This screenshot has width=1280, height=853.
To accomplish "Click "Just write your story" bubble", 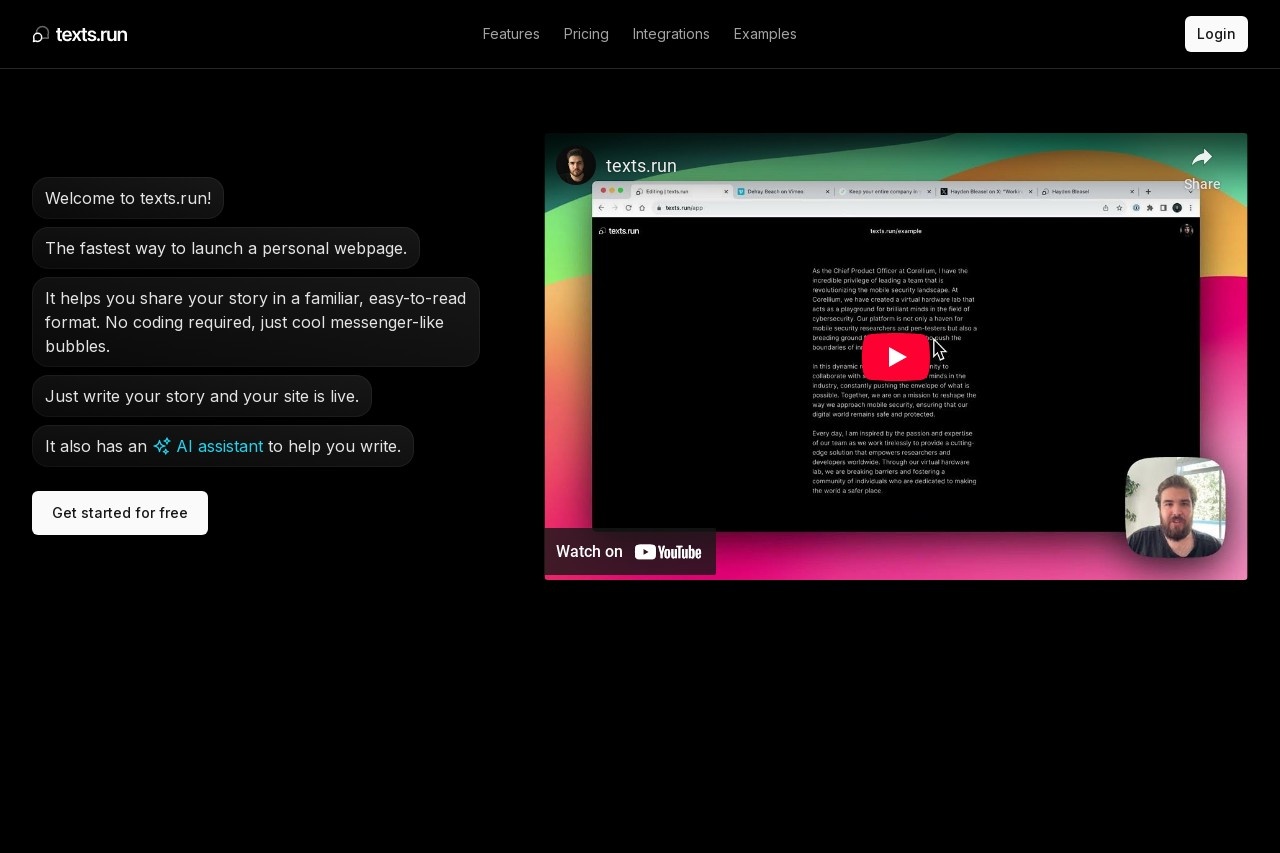I will [202, 396].
